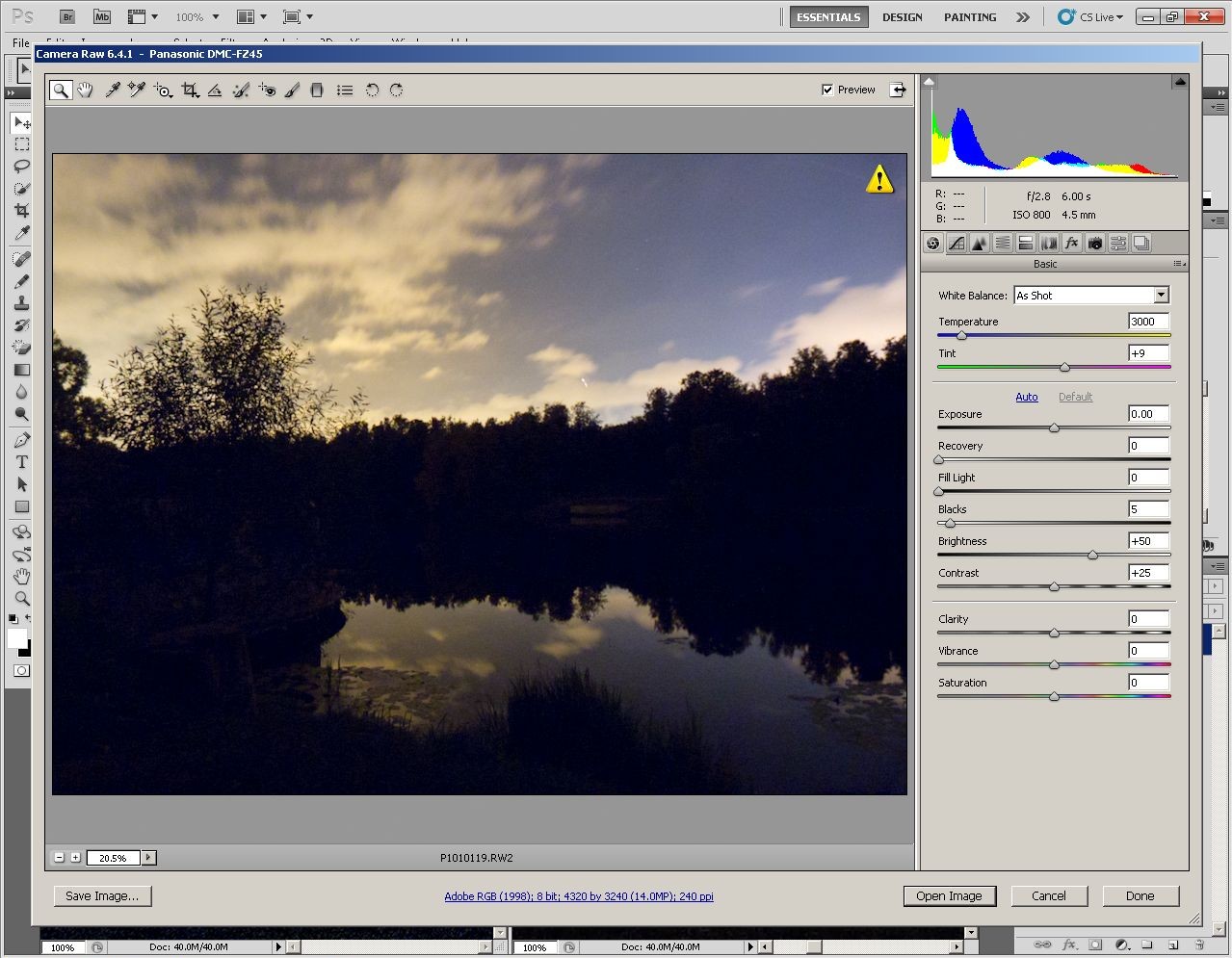Toggle full screen mode icon beside Preview
Image resolution: width=1232 pixels, height=958 pixels.
898,90
